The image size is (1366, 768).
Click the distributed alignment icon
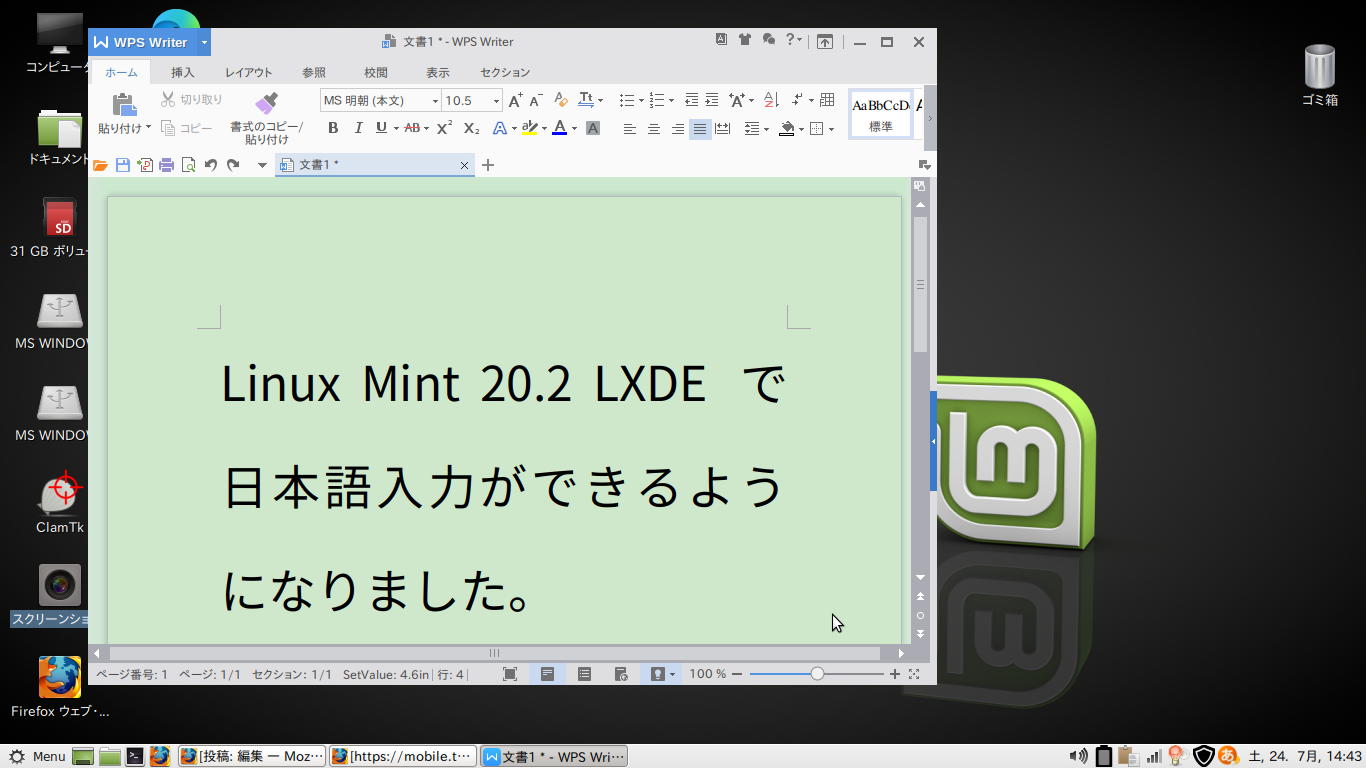click(x=723, y=128)
